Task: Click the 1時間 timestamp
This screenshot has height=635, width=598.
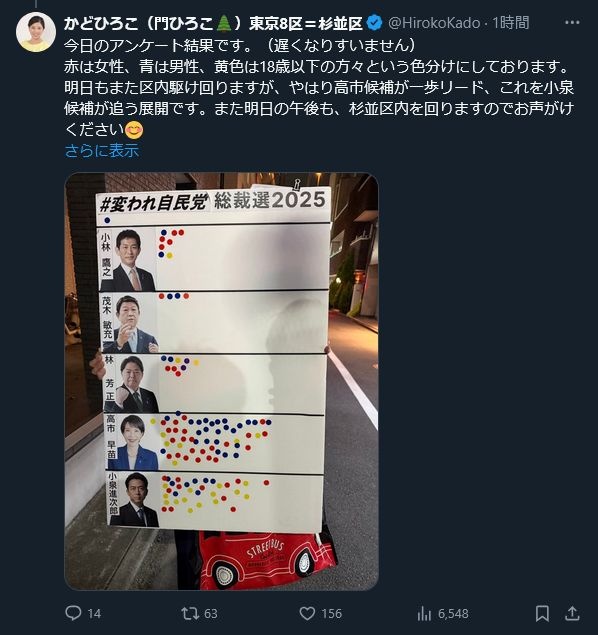Action: tap(511, 23)
